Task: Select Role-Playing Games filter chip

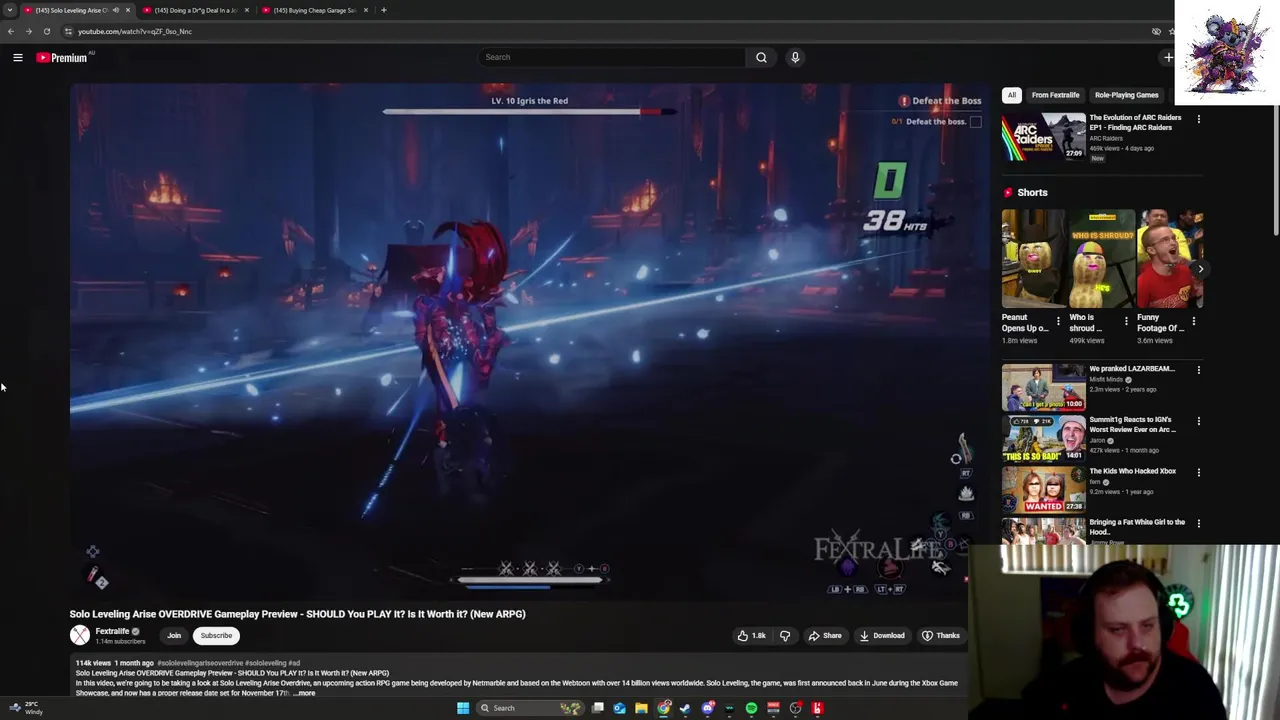Action: tap(1126, 95)
